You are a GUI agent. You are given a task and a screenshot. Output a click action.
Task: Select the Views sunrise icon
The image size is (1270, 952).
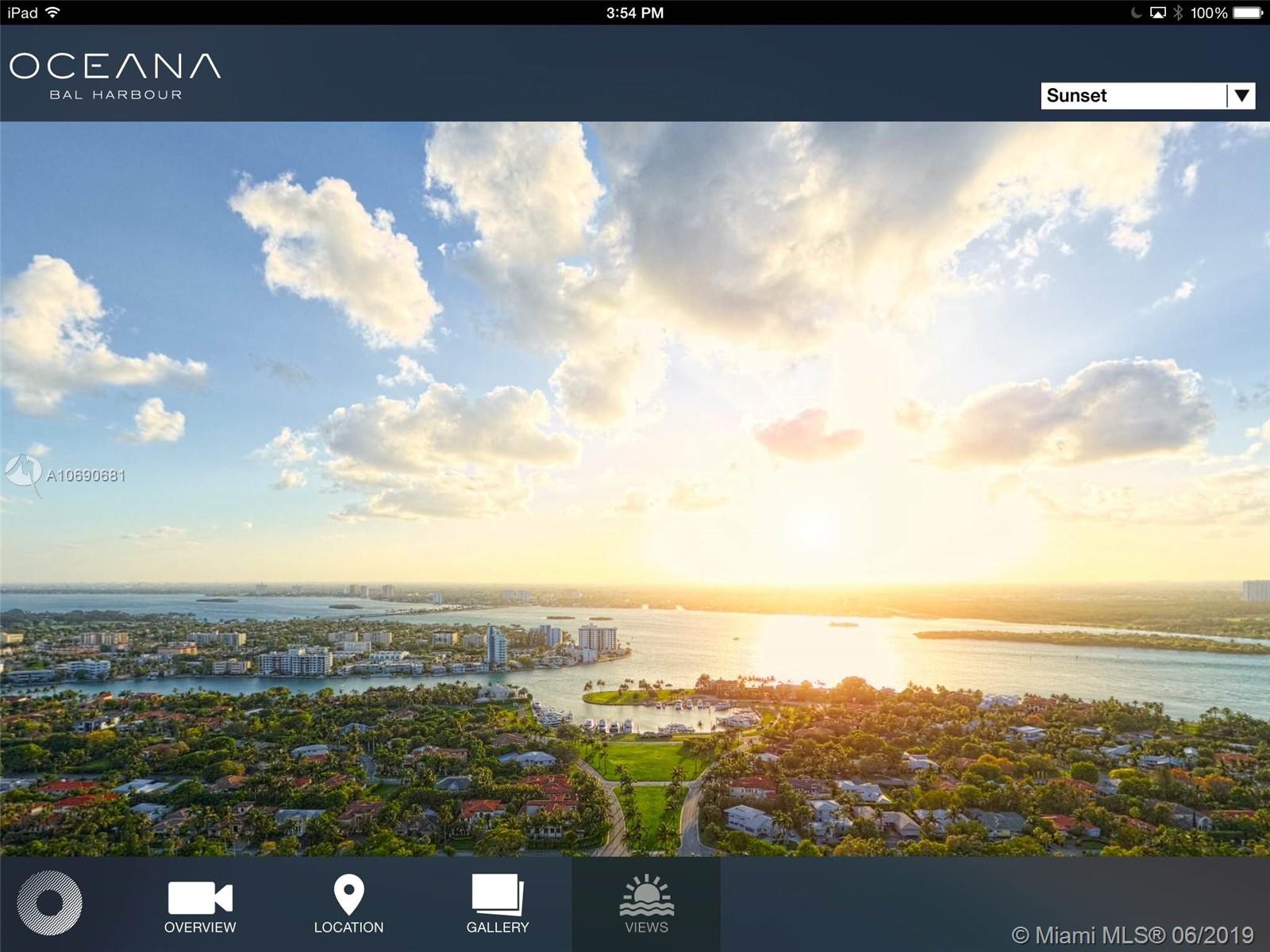pos(646,895)
